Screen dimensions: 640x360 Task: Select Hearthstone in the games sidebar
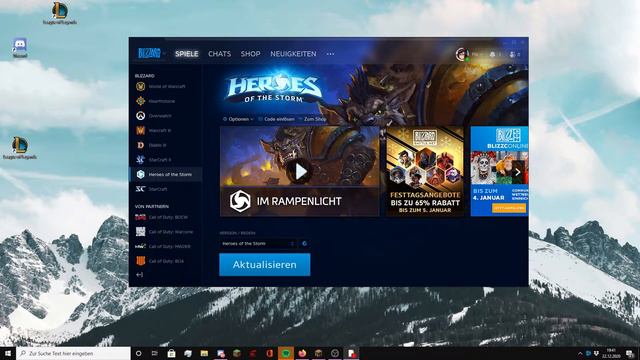pos(165,101)
